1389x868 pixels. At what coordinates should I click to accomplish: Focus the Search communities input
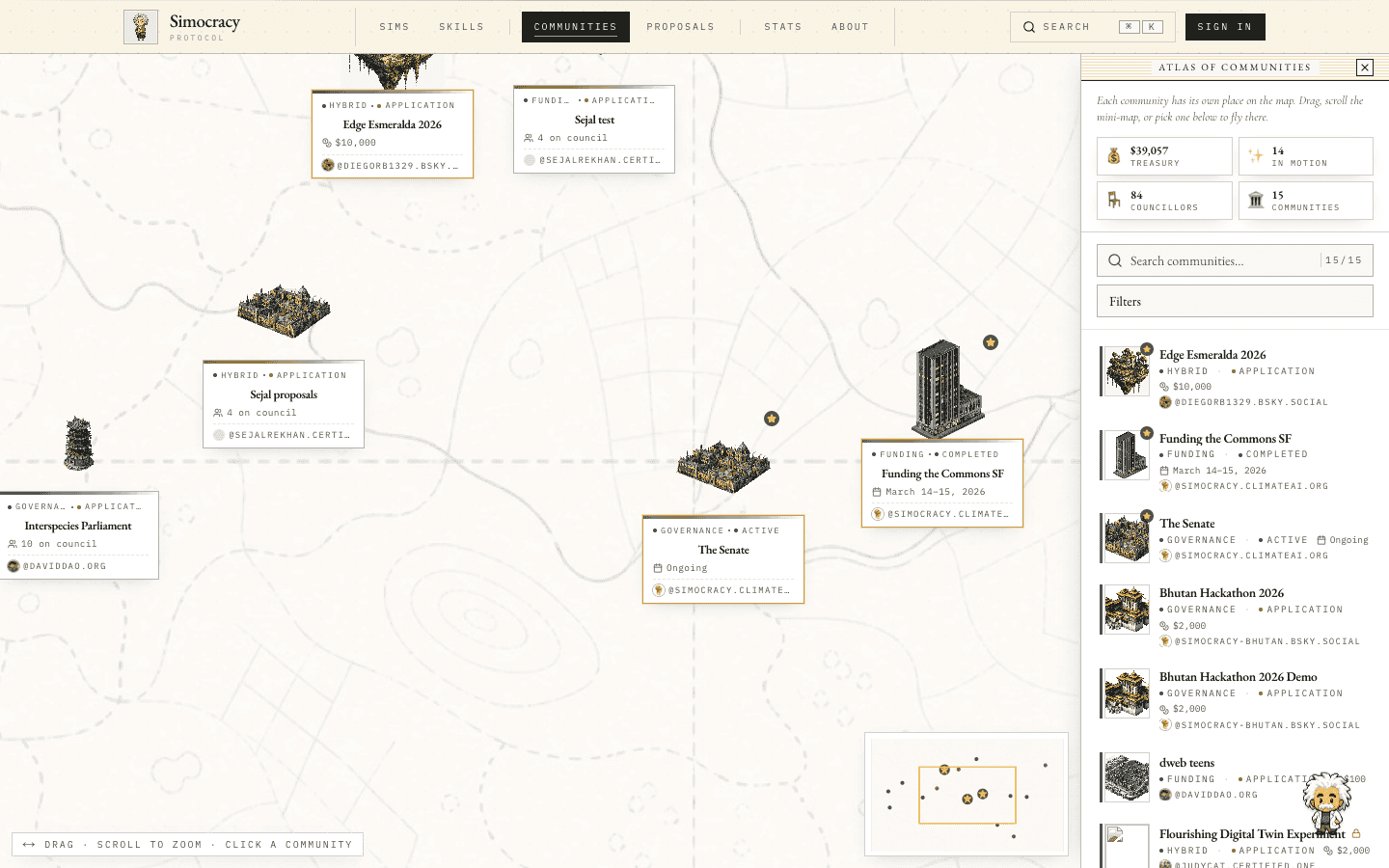[x=1235, y=260]
